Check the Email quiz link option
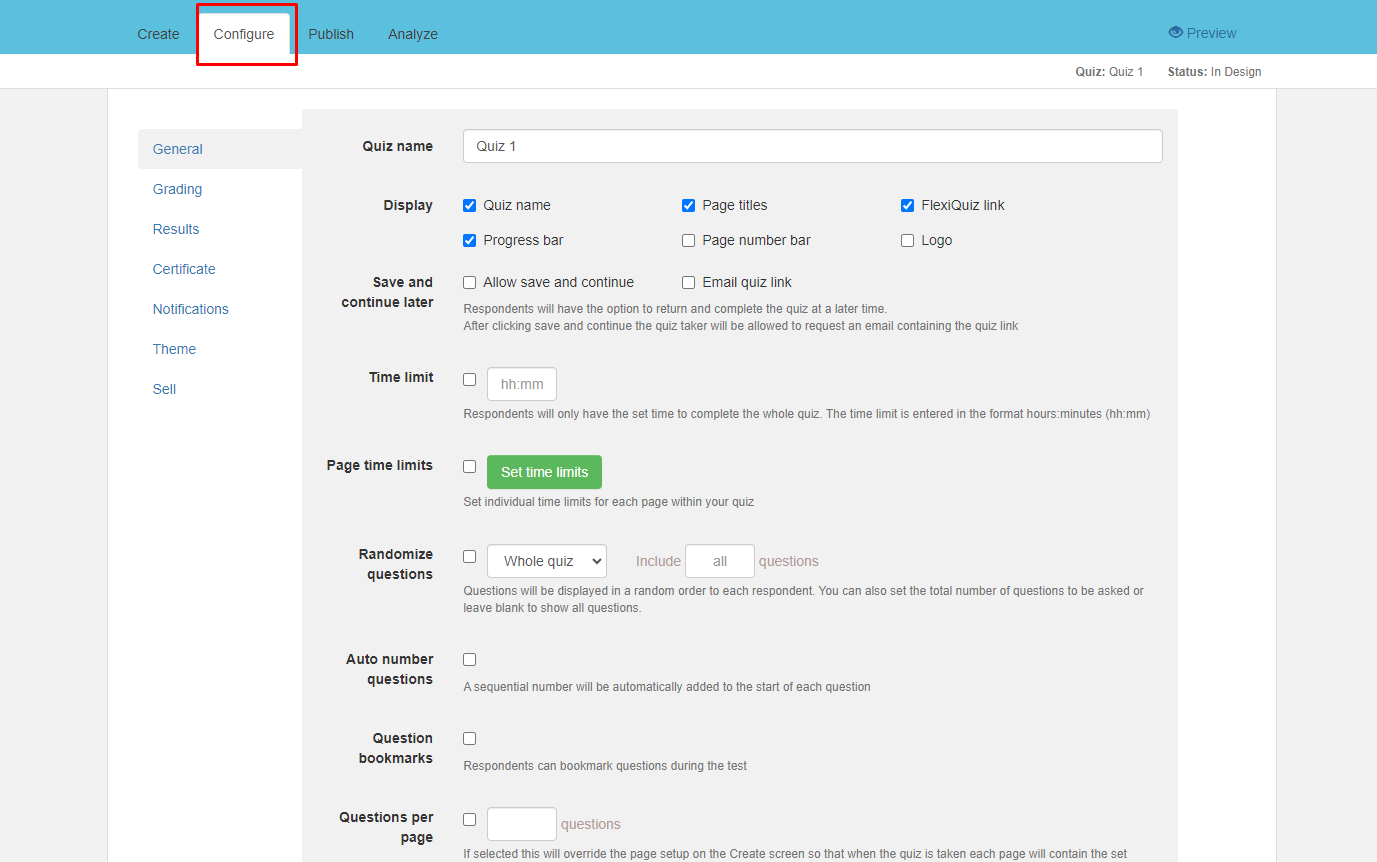Viewport: 1377px width, 862px height. pyautogui.click(x=688, y=282)
